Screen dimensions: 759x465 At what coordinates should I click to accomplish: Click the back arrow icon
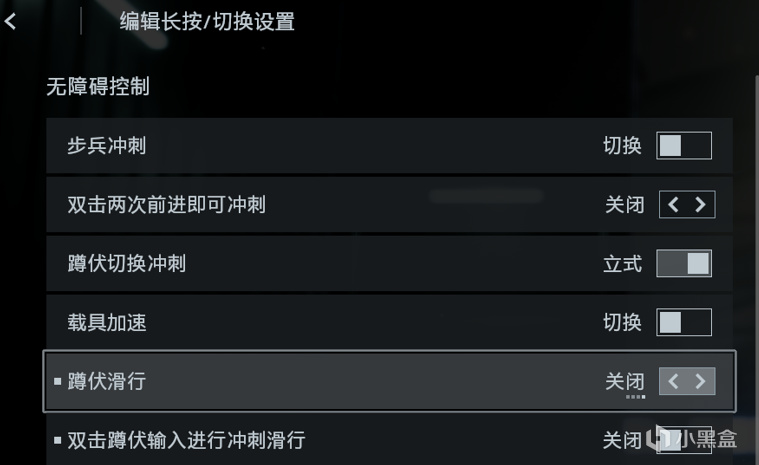pos(11,21)
